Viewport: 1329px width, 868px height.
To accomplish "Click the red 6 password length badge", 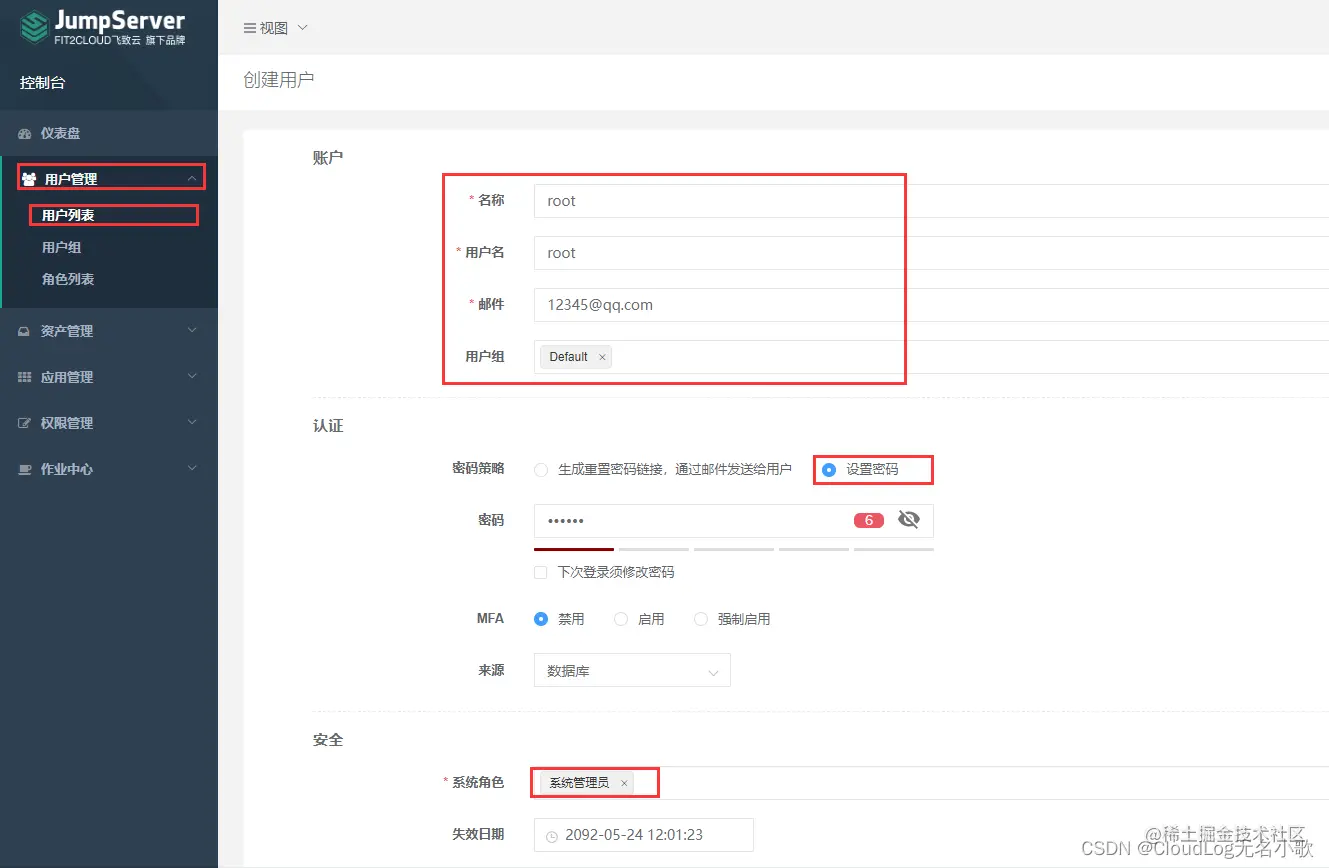I will (869, 520).
